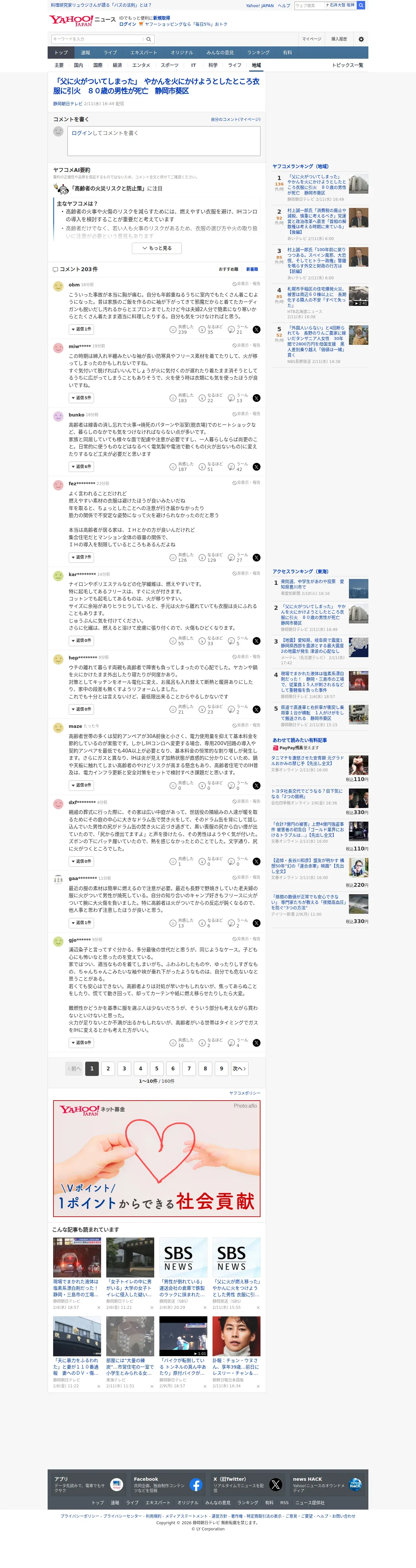
Task: Click なるほど reaction on obm's comment
Action: (211, 329)
